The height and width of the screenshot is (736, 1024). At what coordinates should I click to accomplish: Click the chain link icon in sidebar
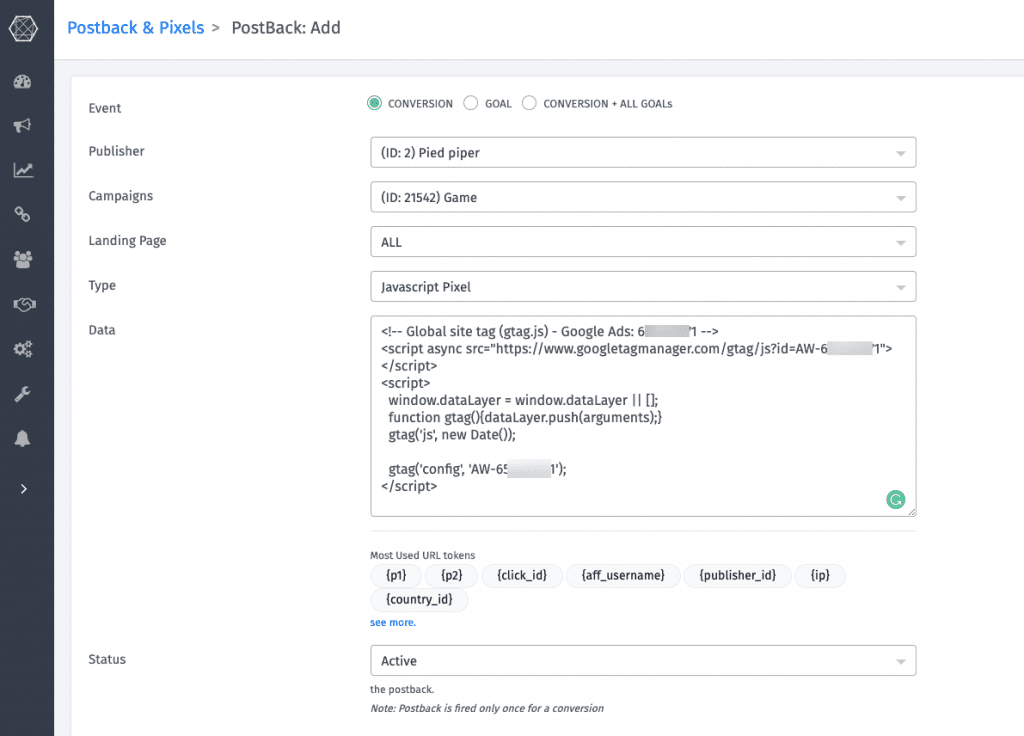point(23,214)
